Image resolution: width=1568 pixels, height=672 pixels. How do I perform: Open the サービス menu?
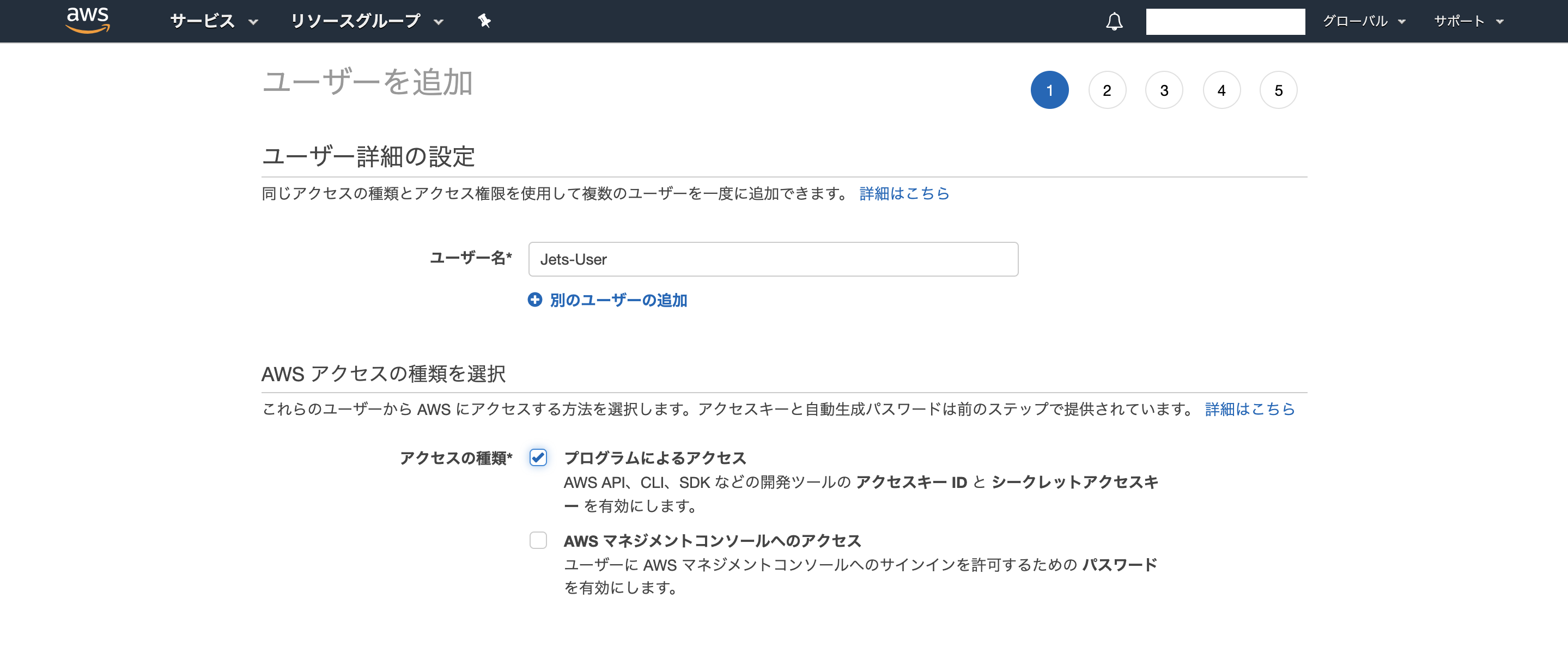click(x=214, y=21)
